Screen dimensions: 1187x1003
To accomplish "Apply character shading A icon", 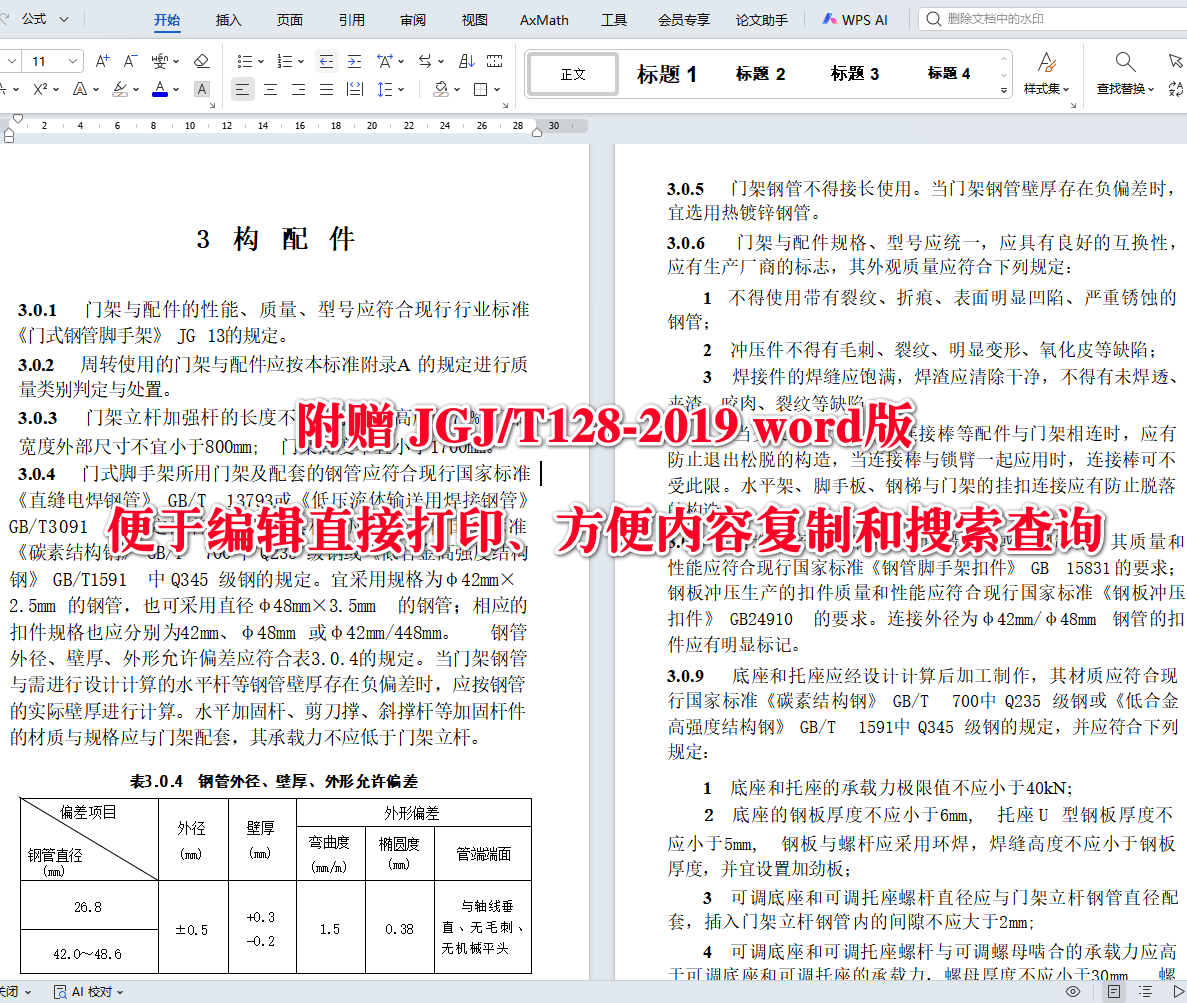I will point(201,89).
